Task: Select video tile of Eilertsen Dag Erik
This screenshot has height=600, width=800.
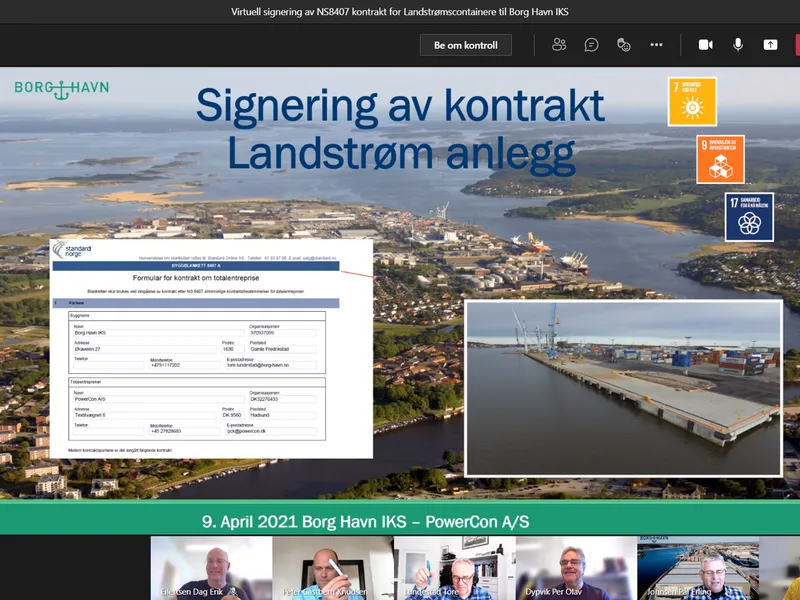Action: pyautogui.click(x=211, y=568)
